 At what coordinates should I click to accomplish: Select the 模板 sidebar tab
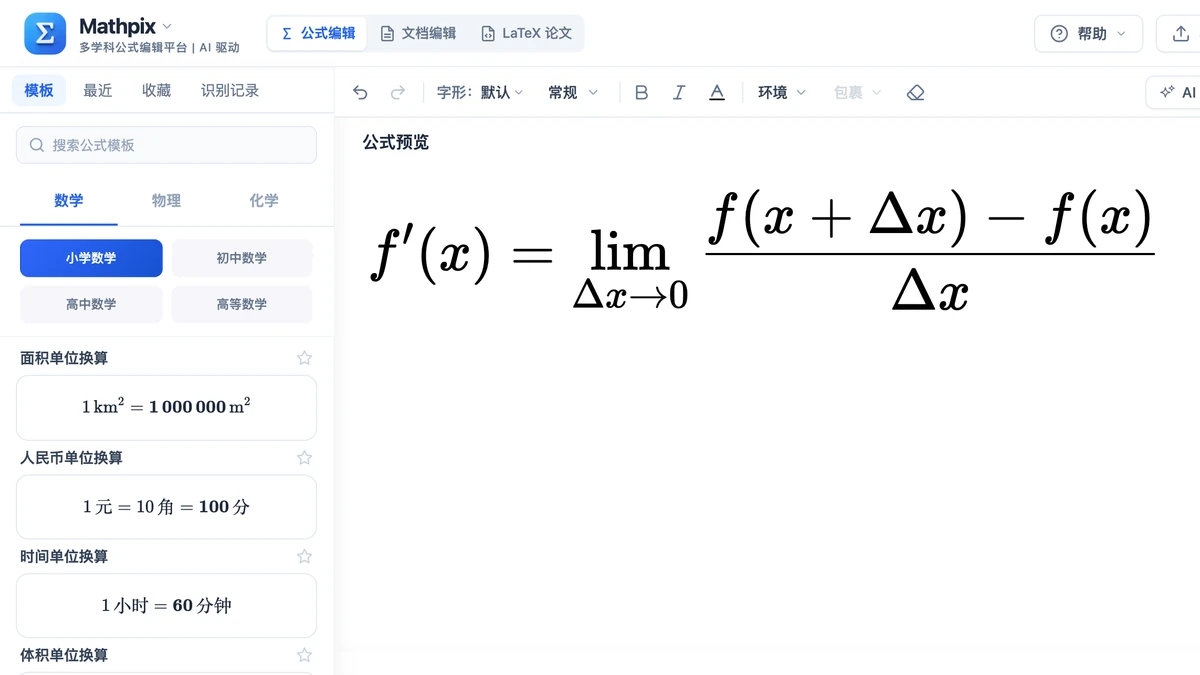coord(39,90)
